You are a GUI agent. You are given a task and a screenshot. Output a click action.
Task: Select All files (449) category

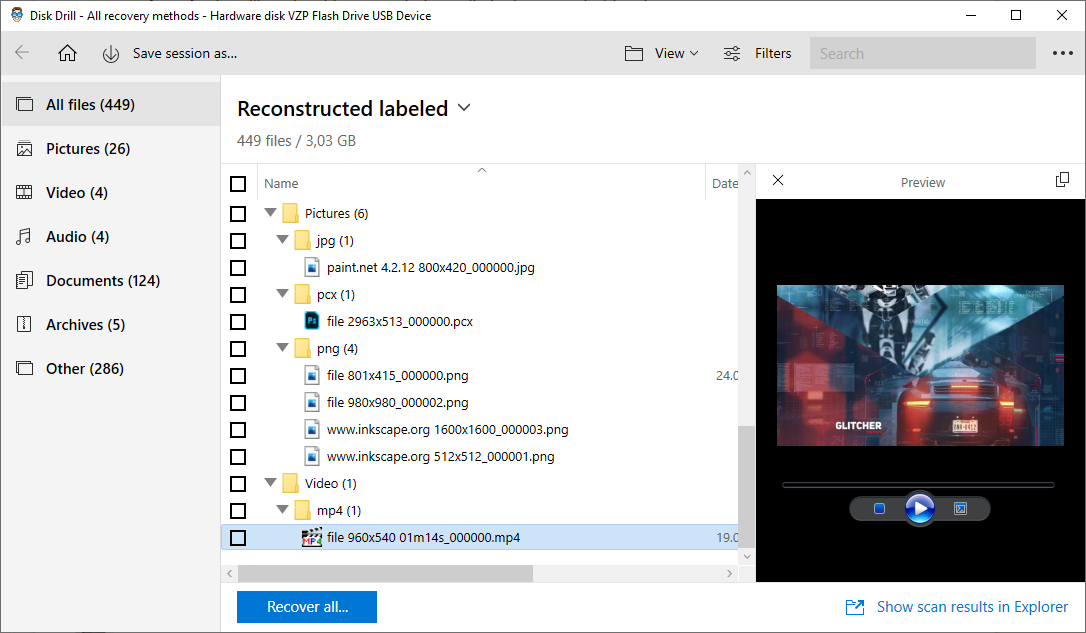111,105
